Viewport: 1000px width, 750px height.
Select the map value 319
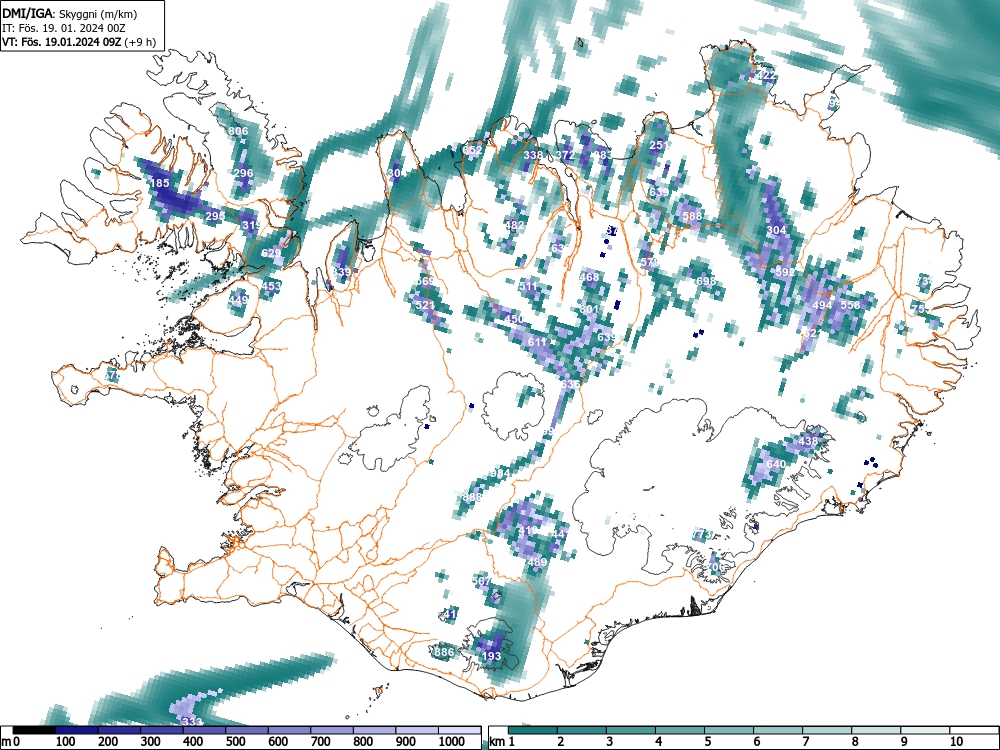point(251,225)
